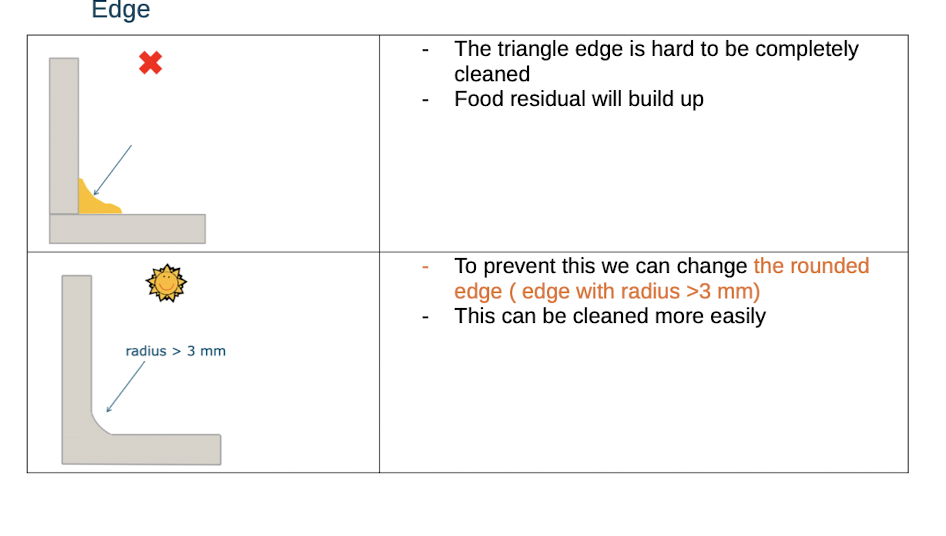Viewport: 946px width, 536px height.
Task: Click 'To prevent this we can change'
Action: pyautogui.click(x=601, y=266)
